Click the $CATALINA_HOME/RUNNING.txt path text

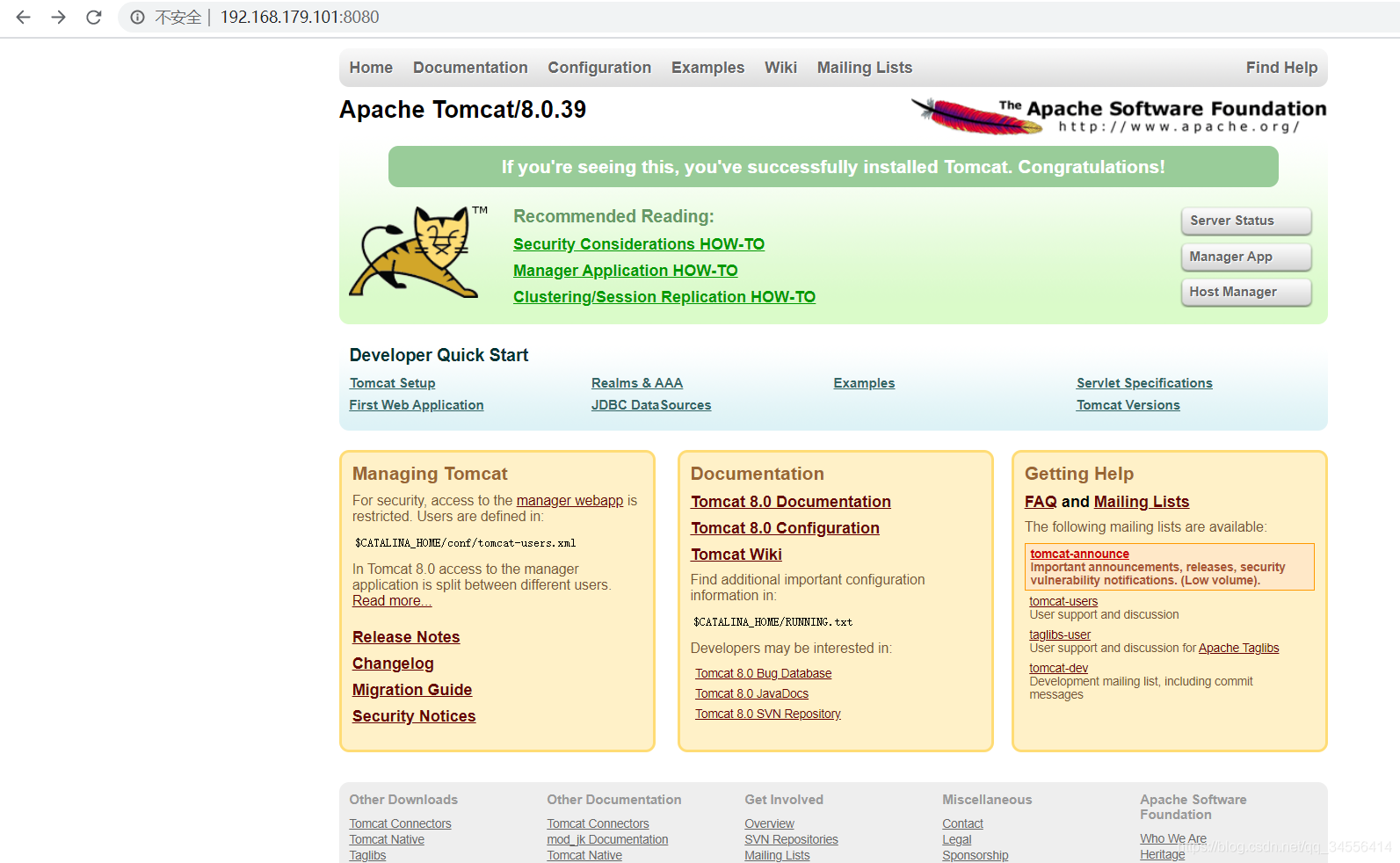coord(773,622)
